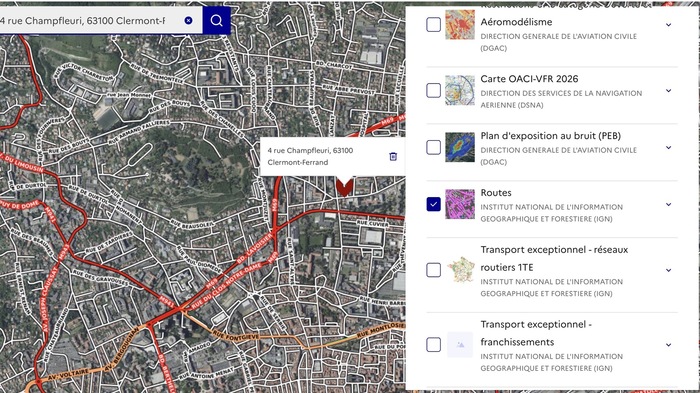
Task: Click the Routes layer thumbnail
Action: [460, 204]
